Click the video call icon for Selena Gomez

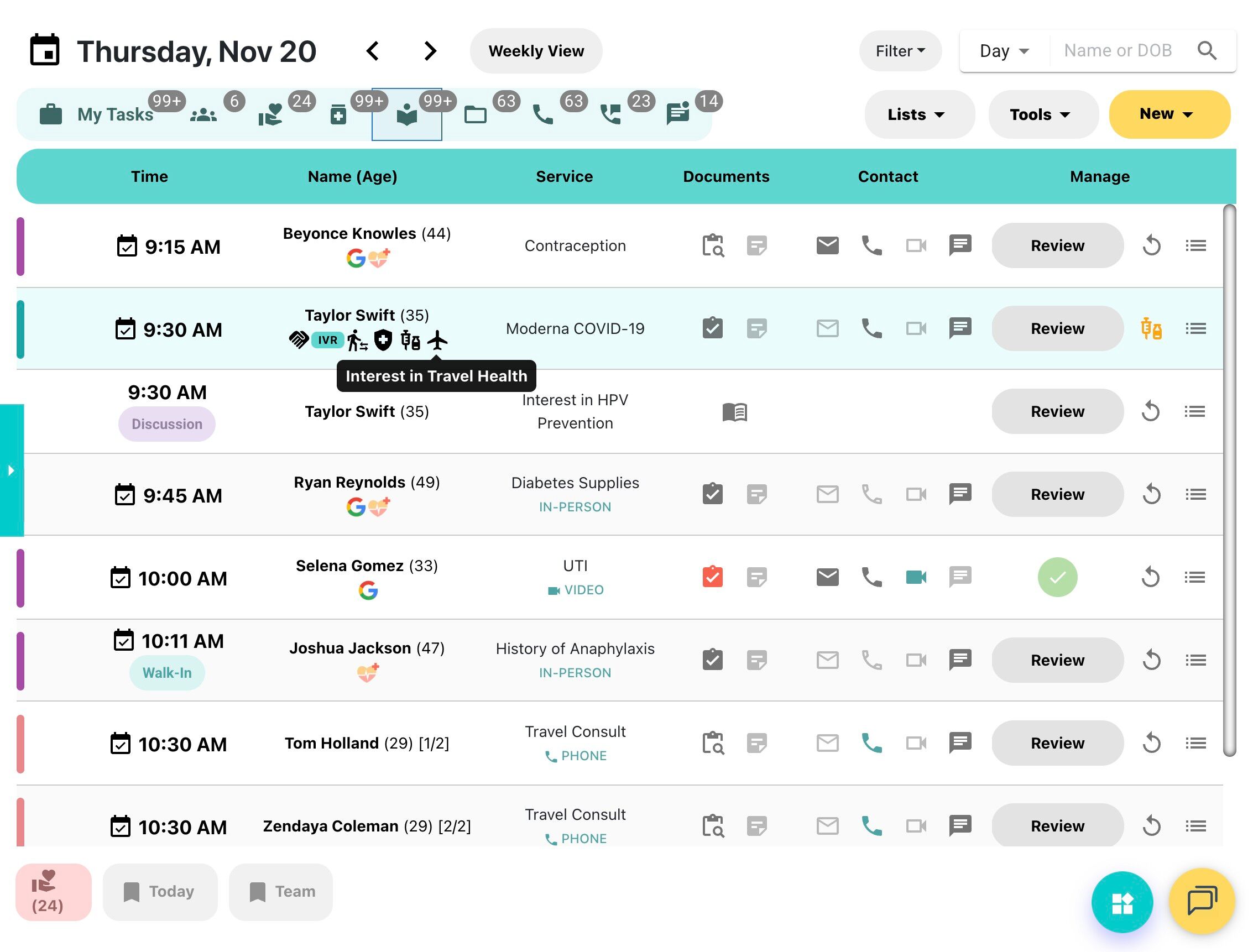915,577
